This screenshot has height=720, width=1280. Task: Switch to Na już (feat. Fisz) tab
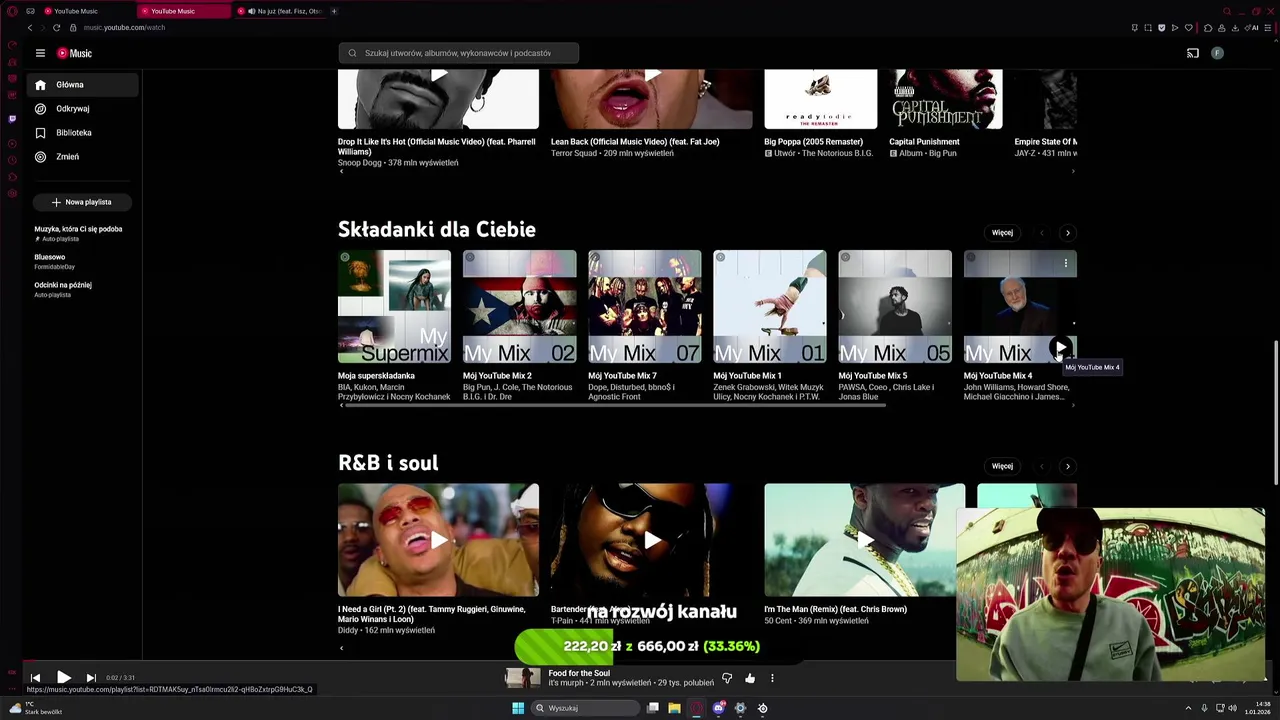[282, 11]
